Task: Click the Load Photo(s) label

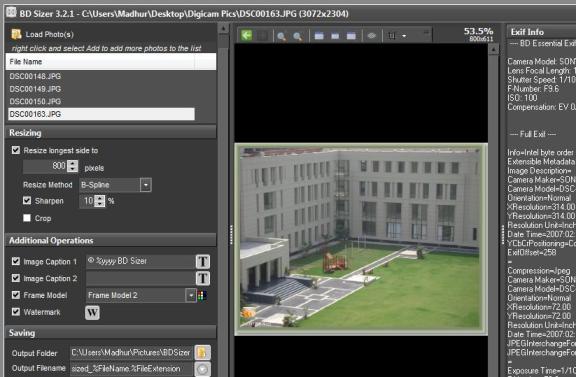Action: pyautogui.click(x=50, y=35)
